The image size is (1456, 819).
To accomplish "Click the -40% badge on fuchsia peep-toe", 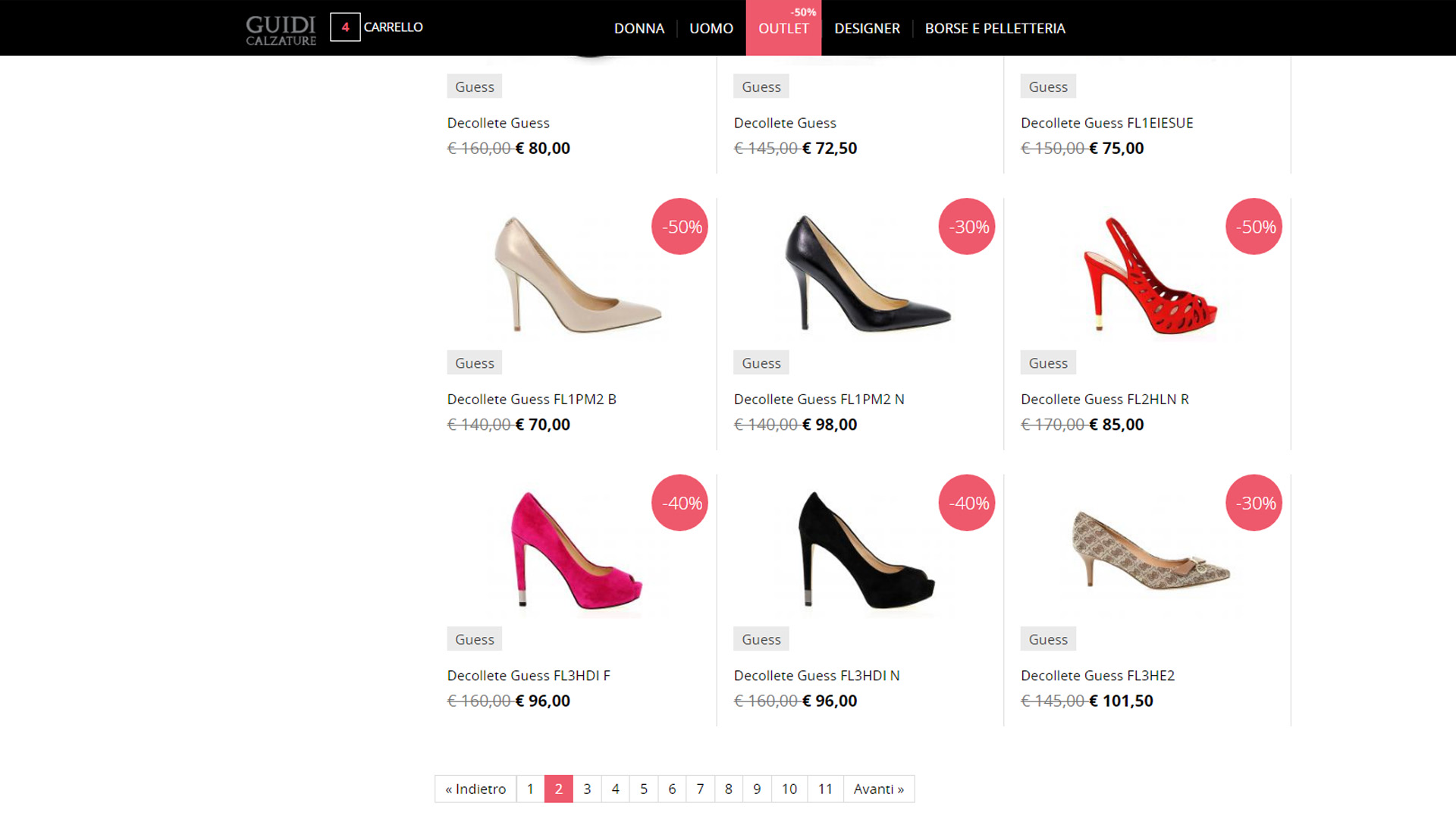I will (x=679, y=503).
